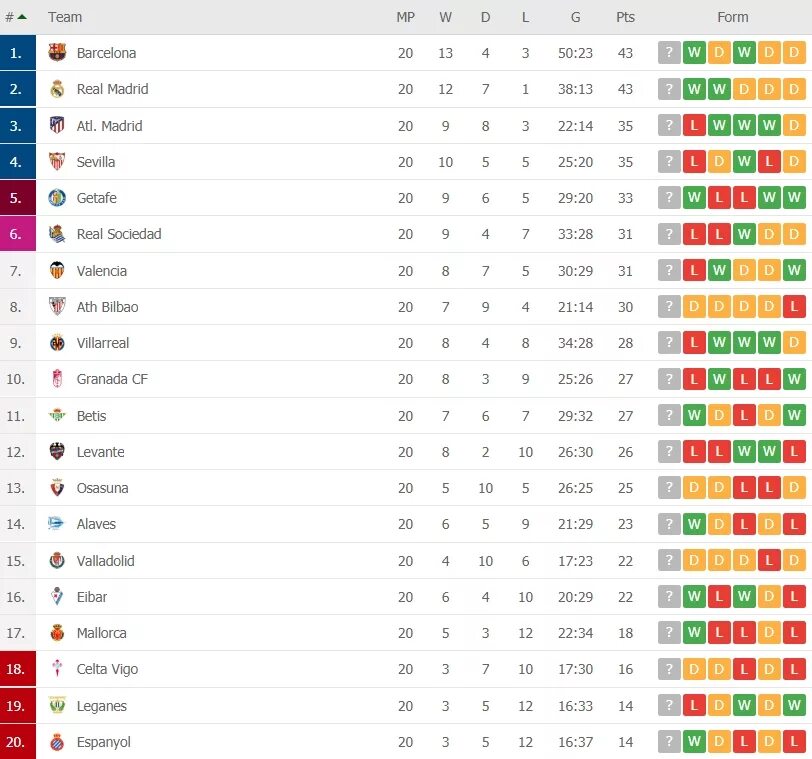Click the G goals column header

point(575,17)
